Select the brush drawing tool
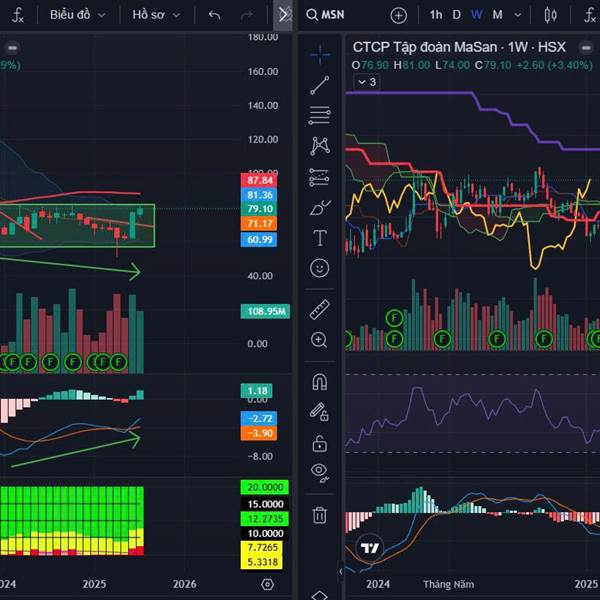 (x=320, y=208)
